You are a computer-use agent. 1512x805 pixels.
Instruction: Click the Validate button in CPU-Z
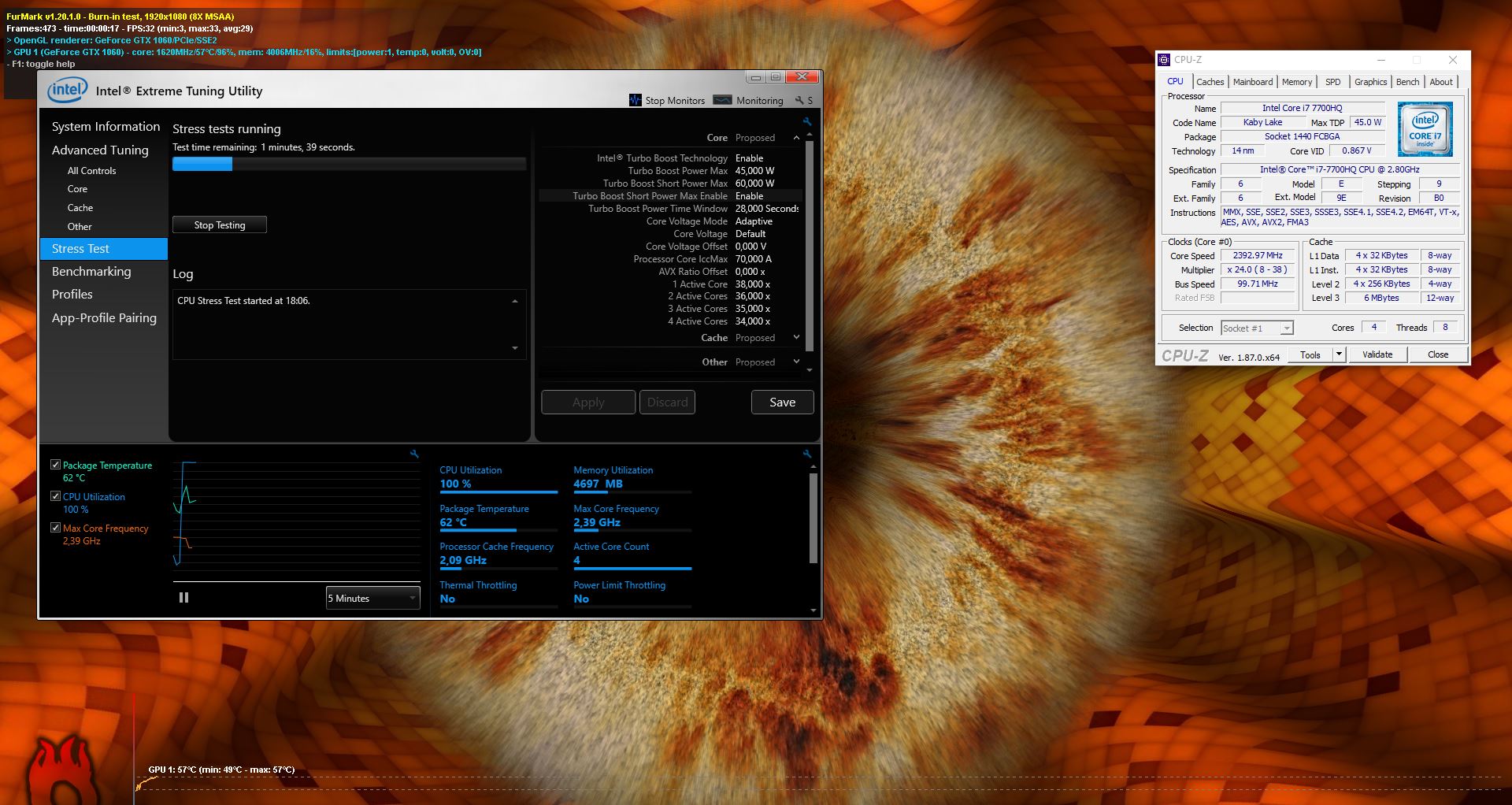click(1377, 354)
